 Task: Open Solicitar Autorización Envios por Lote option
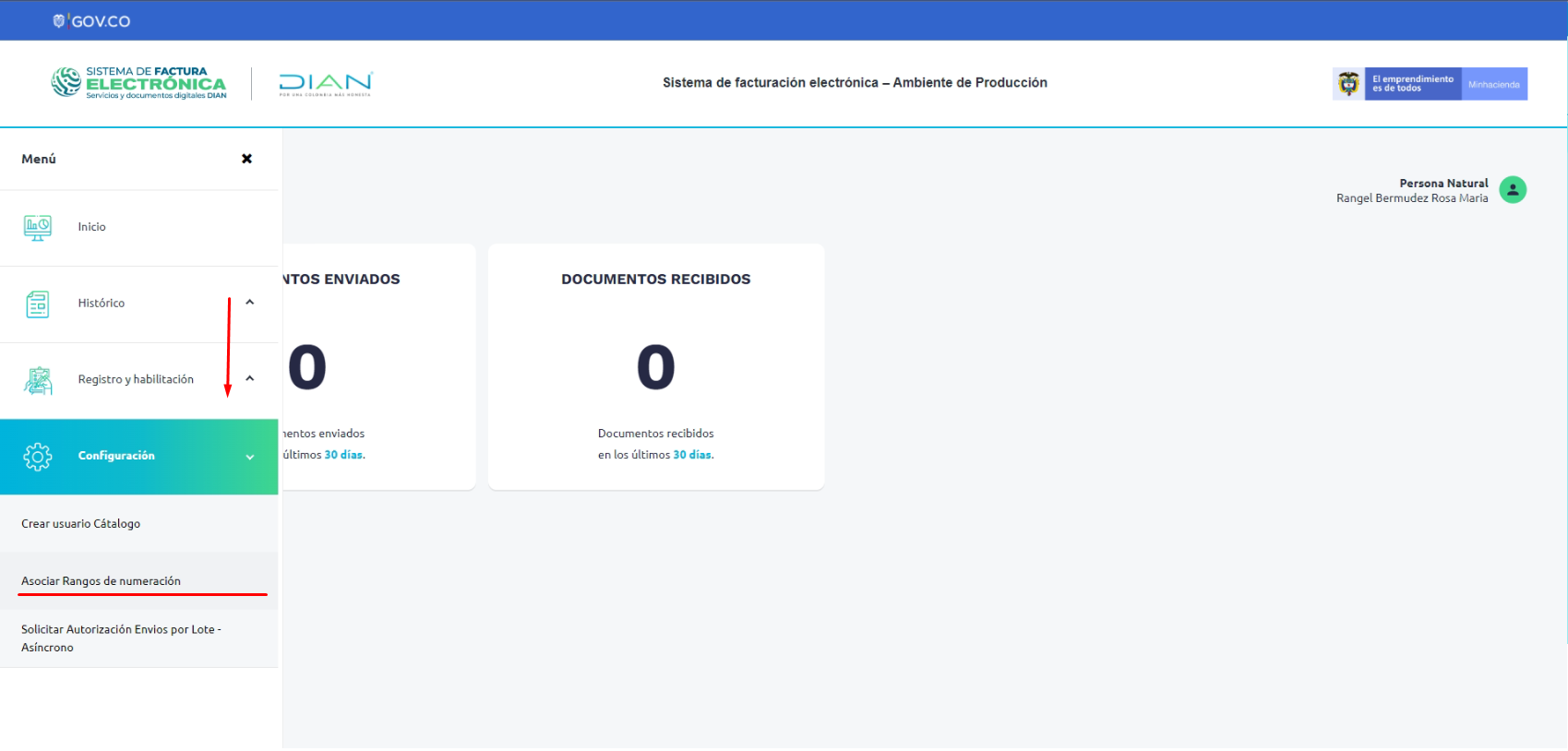120,638
